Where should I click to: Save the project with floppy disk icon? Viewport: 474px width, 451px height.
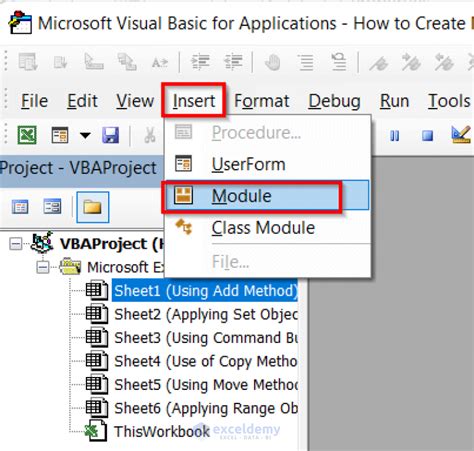(110, 135)
